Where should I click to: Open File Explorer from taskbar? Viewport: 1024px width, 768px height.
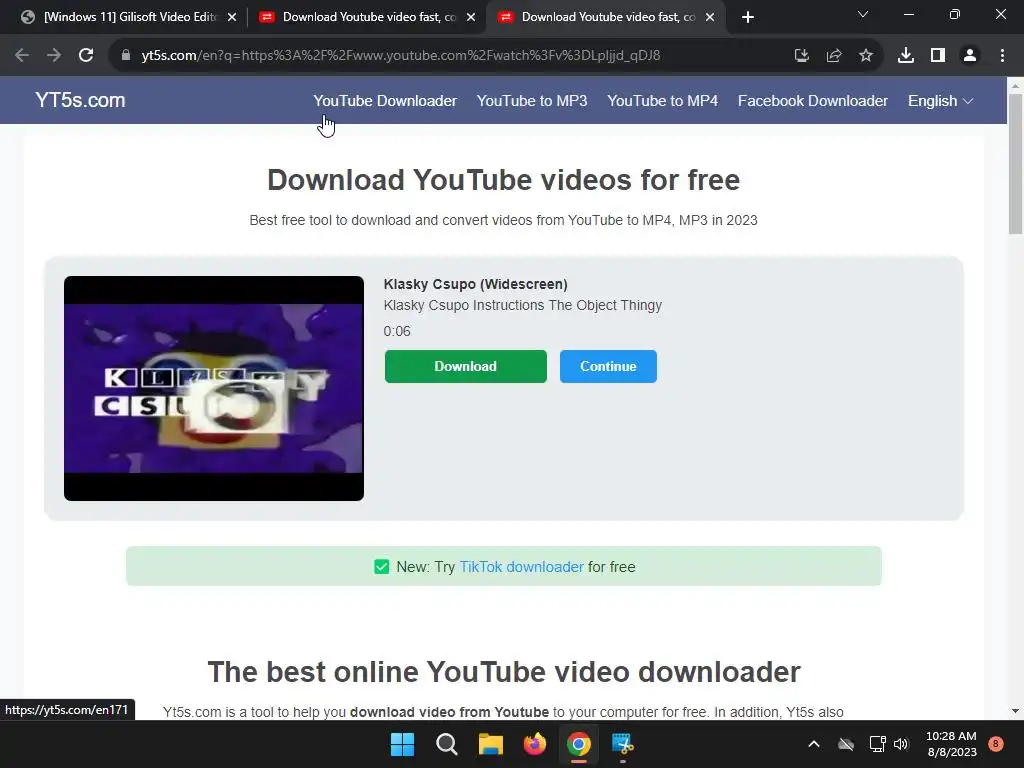tap(490, 744)
